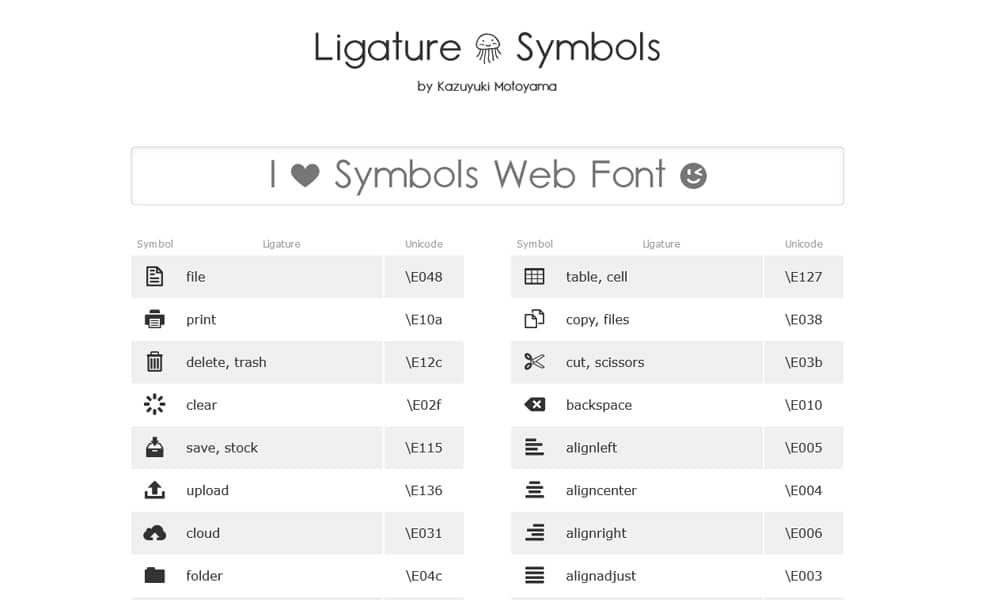Select the alignadjust icon
This screenshot has width=1000, height=600.
534,576
